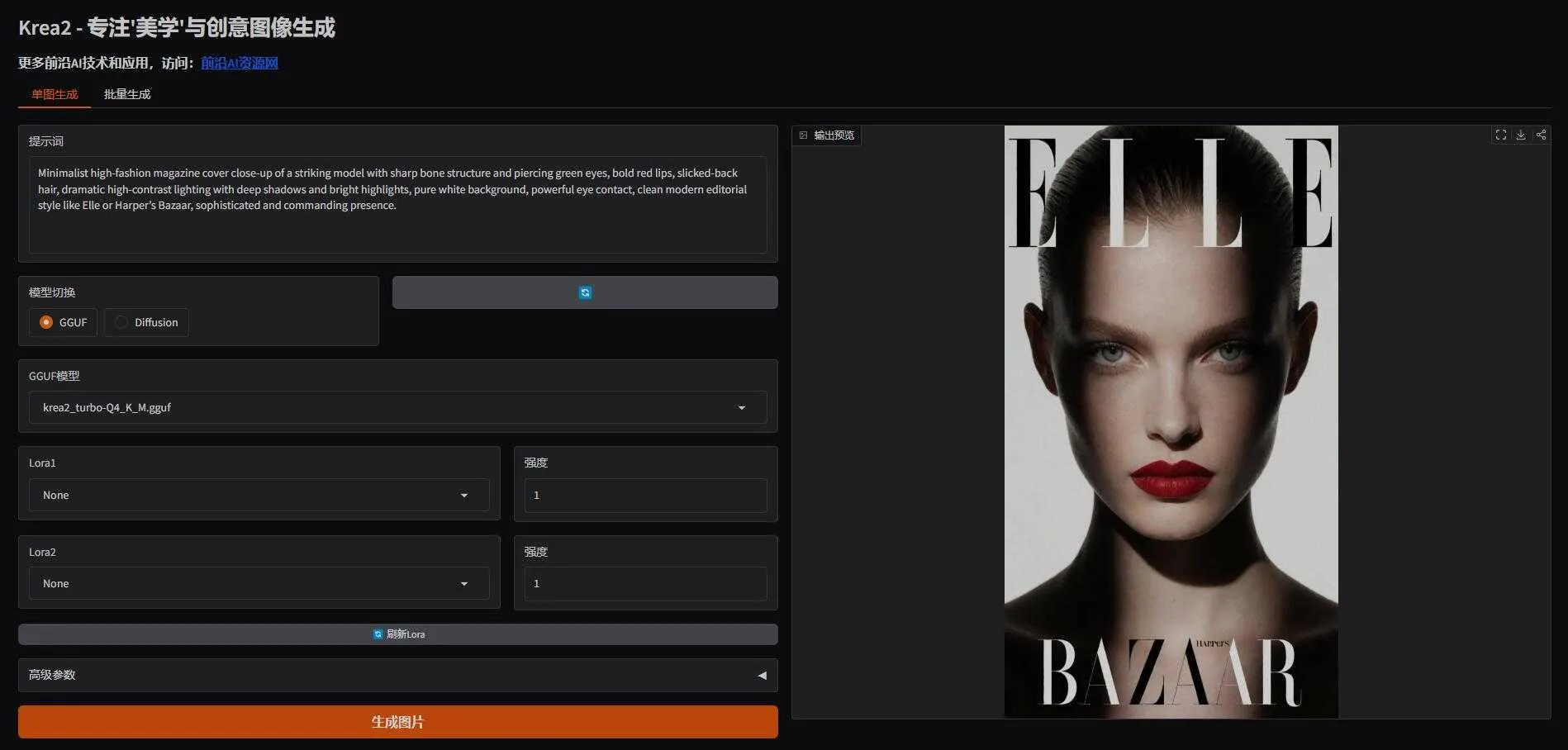This screenshot has height=750, width=1568.
Task: Click the 刷新Lora button
Action: (397, 634)
